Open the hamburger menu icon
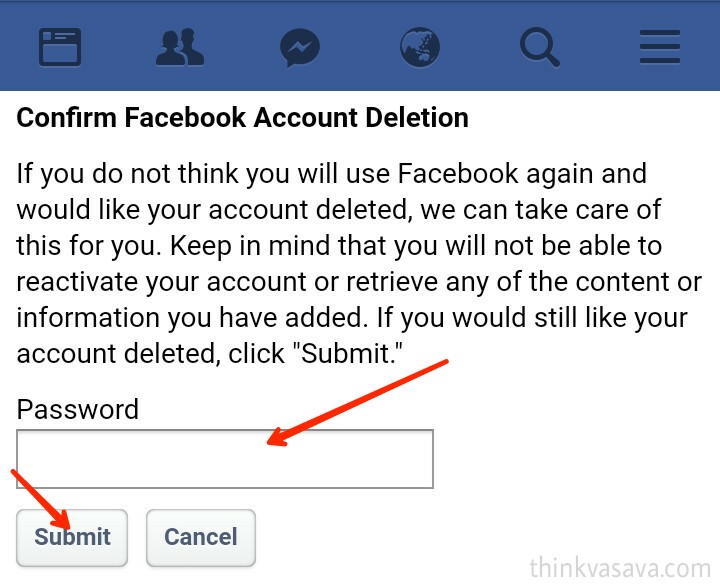 click(x=660, y=46)
